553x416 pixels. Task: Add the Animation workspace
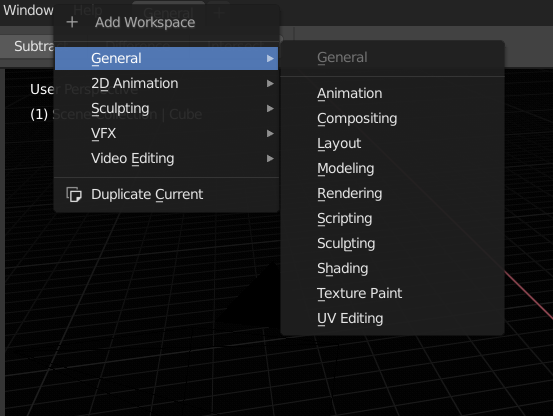(x=393, y=93)
